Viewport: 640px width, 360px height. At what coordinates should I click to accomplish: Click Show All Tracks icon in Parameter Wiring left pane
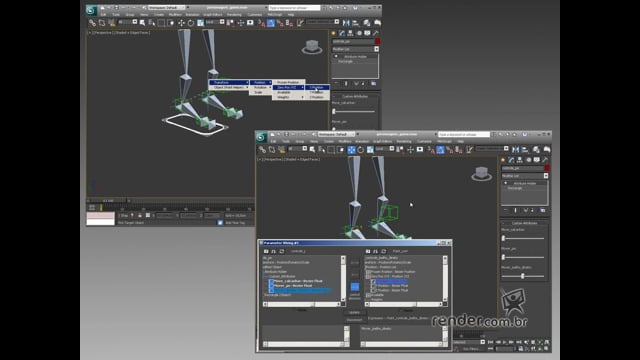pyautogui.click(x=266, y=251)
